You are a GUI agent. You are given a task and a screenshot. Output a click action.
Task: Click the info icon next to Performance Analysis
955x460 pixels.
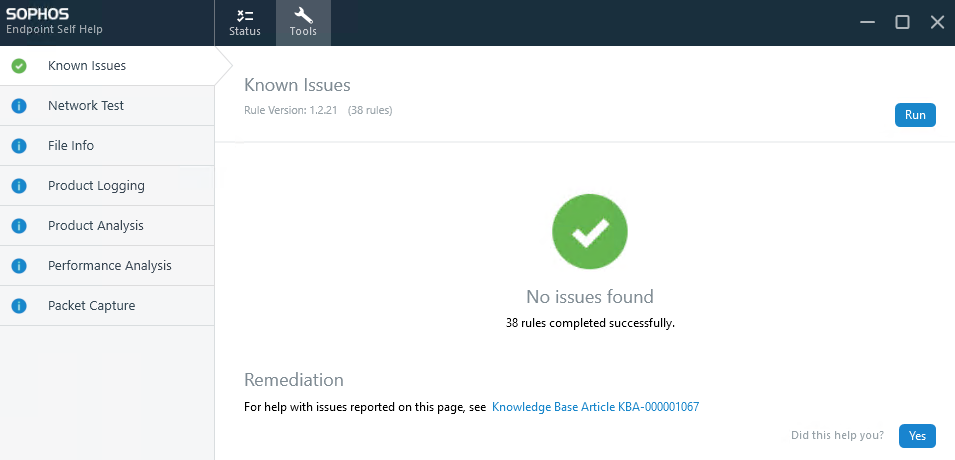click(18, 266)
